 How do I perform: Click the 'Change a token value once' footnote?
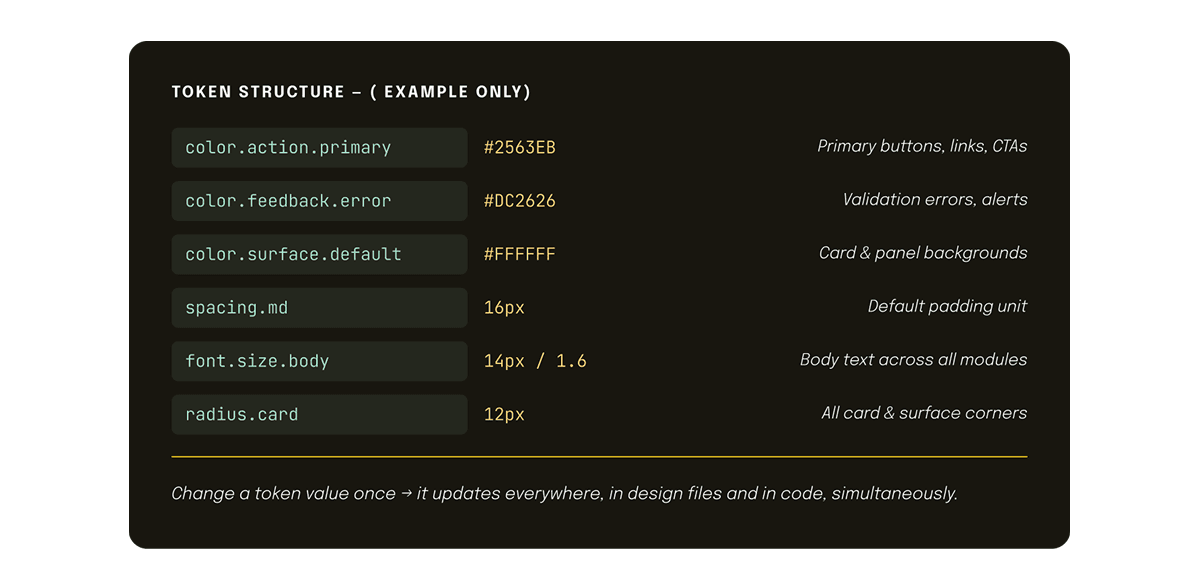point(564,493)
